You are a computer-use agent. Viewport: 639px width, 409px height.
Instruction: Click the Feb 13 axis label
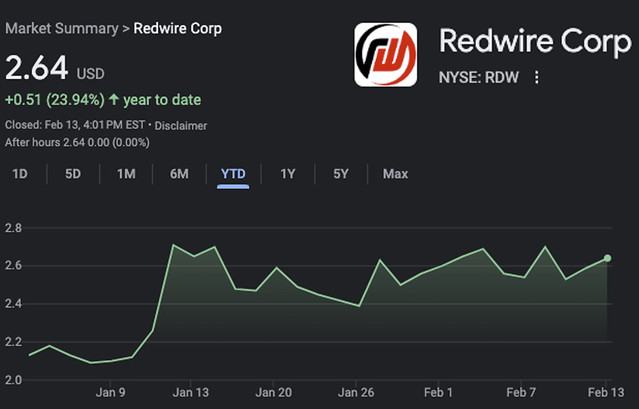click(x=606, y=393)
